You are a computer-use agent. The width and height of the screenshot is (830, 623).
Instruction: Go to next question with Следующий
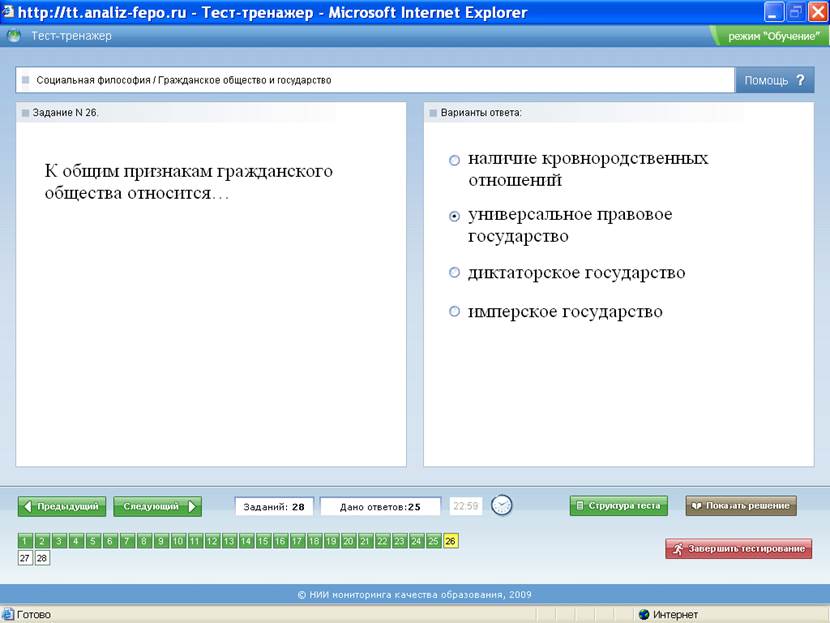coord(158,507)
